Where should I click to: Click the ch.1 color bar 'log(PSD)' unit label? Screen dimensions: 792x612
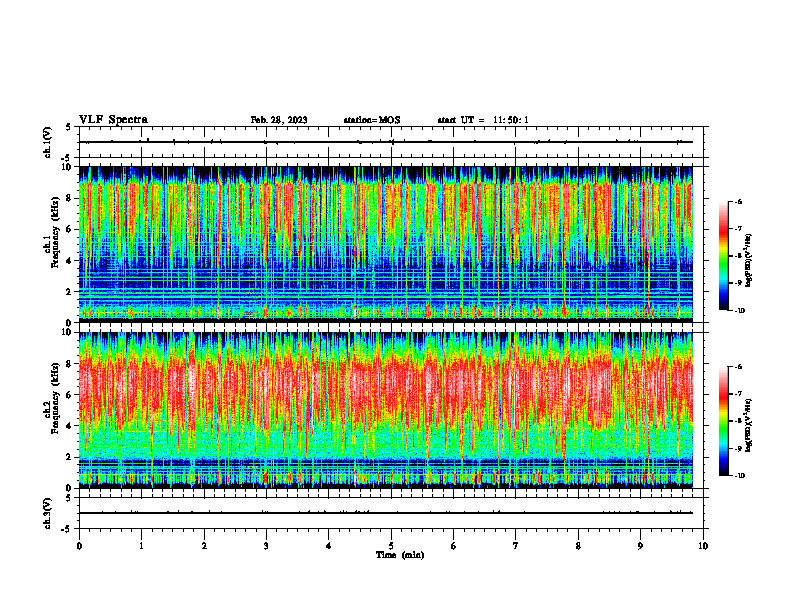[749, 261]
